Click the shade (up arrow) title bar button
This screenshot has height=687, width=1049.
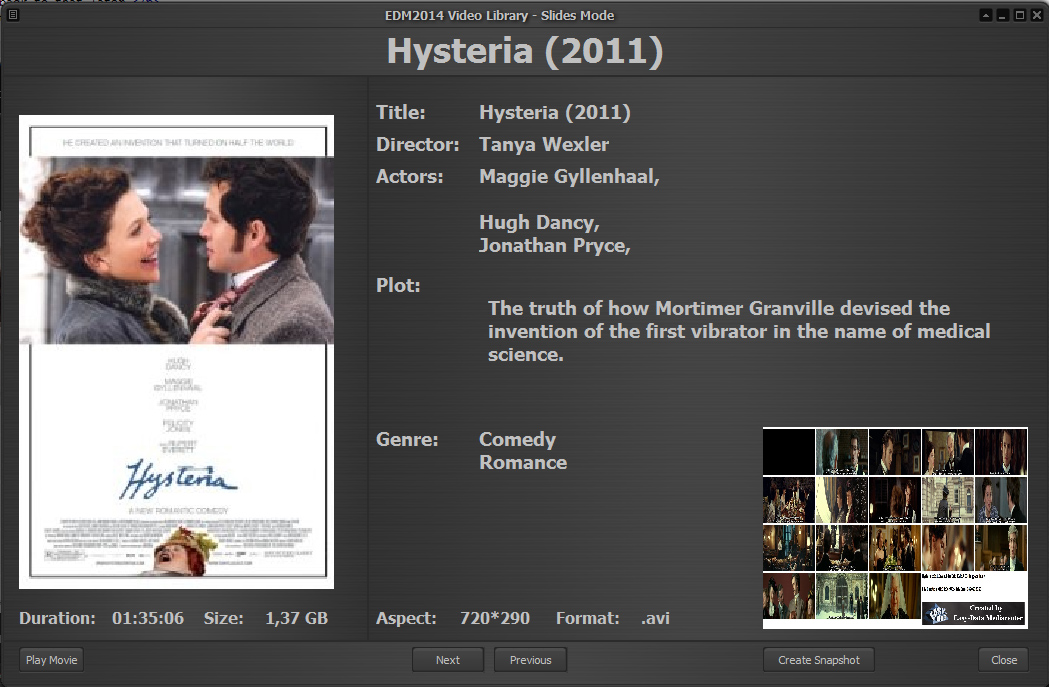pyautogui.click(x=985, y=15)
